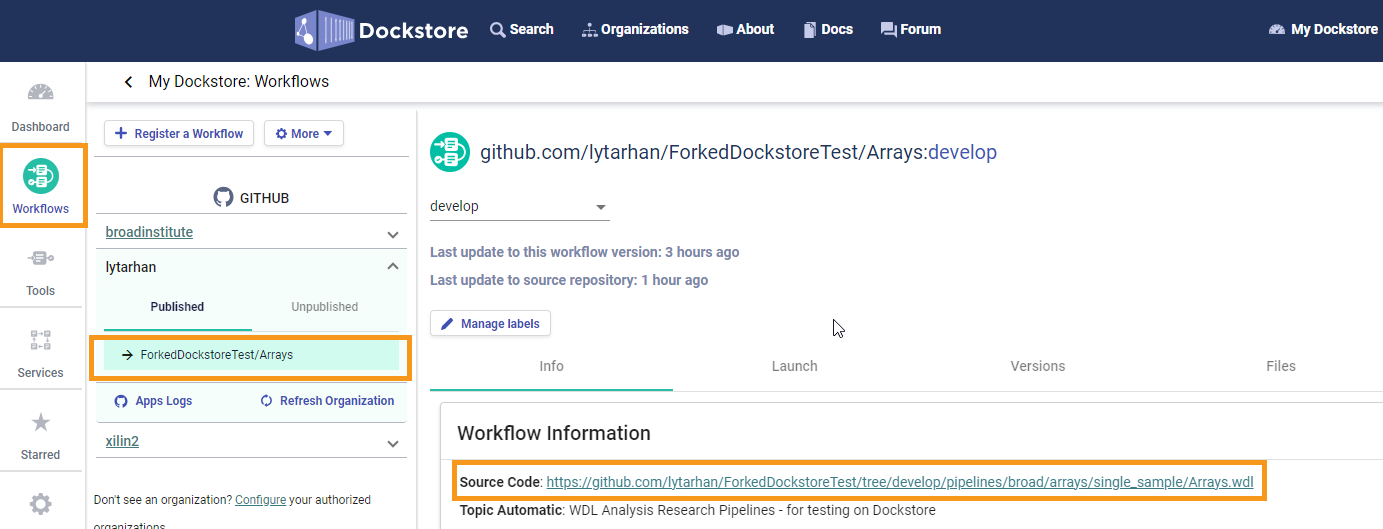Click 'Last update to source repository' text
1383x529 pixels.
coord(569,280)
